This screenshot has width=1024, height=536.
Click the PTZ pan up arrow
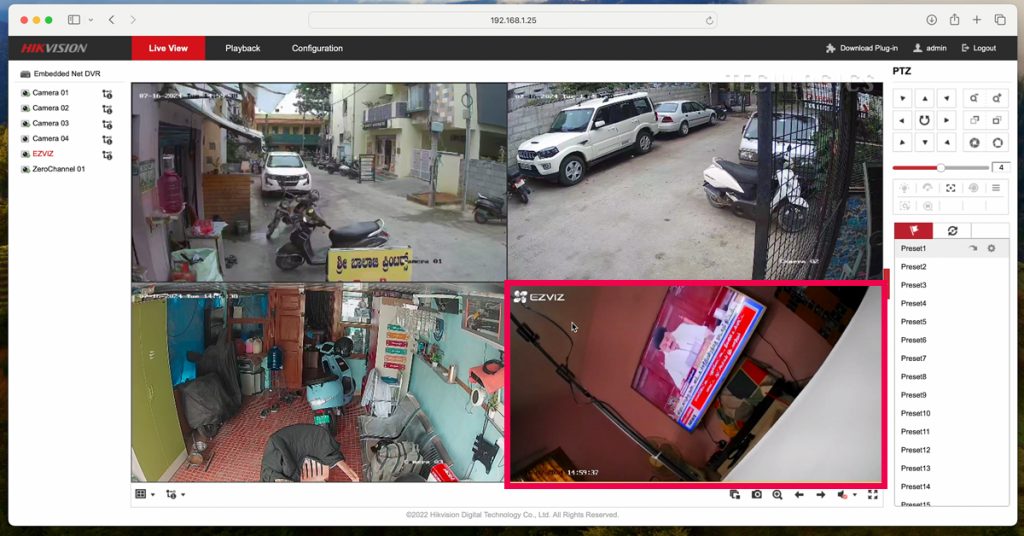tap(925, 98)
